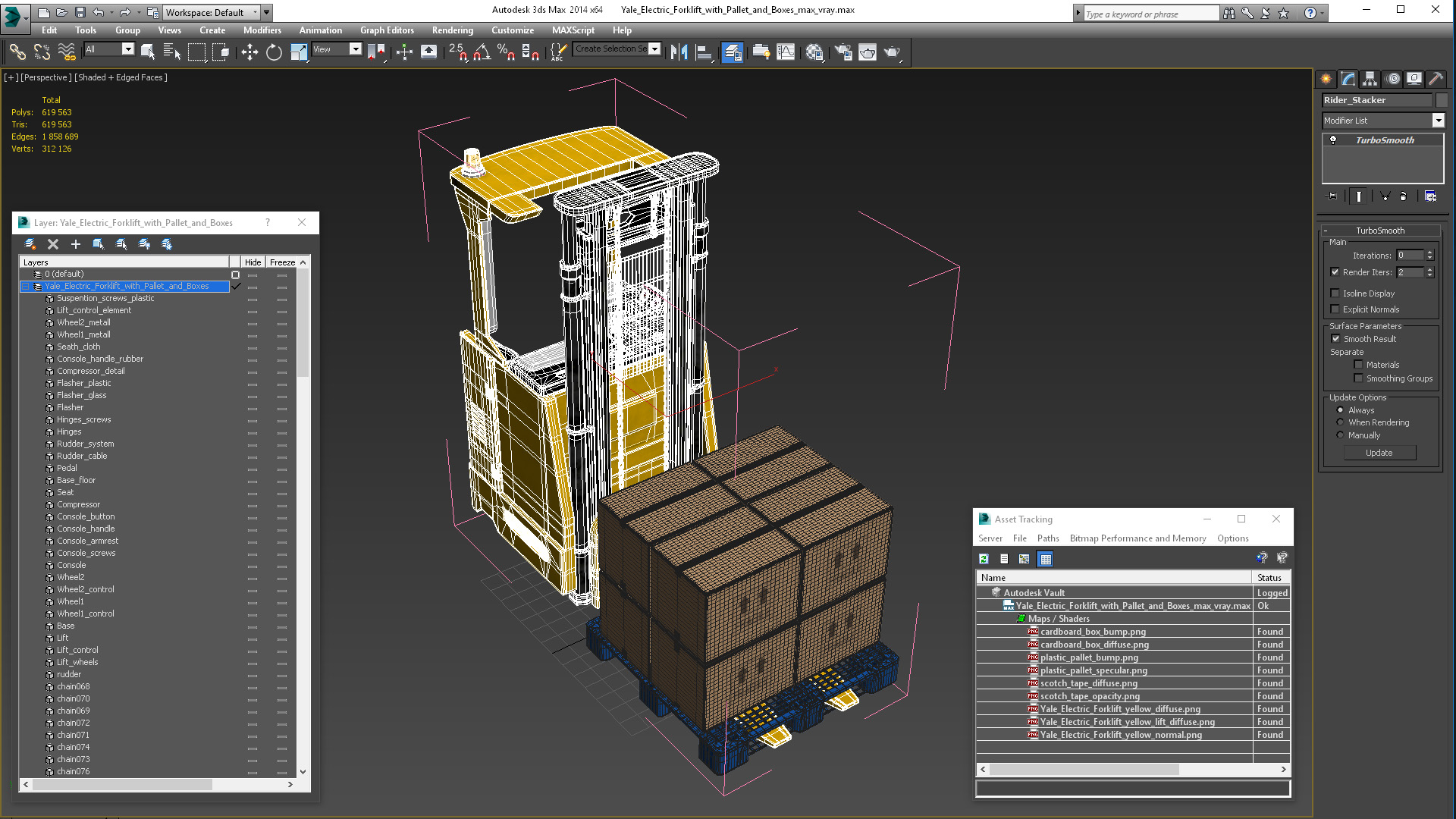This screenshot has width=1456, height=819.
Task: Open the Curve Editor icon
Action: [x=786, y=52]
